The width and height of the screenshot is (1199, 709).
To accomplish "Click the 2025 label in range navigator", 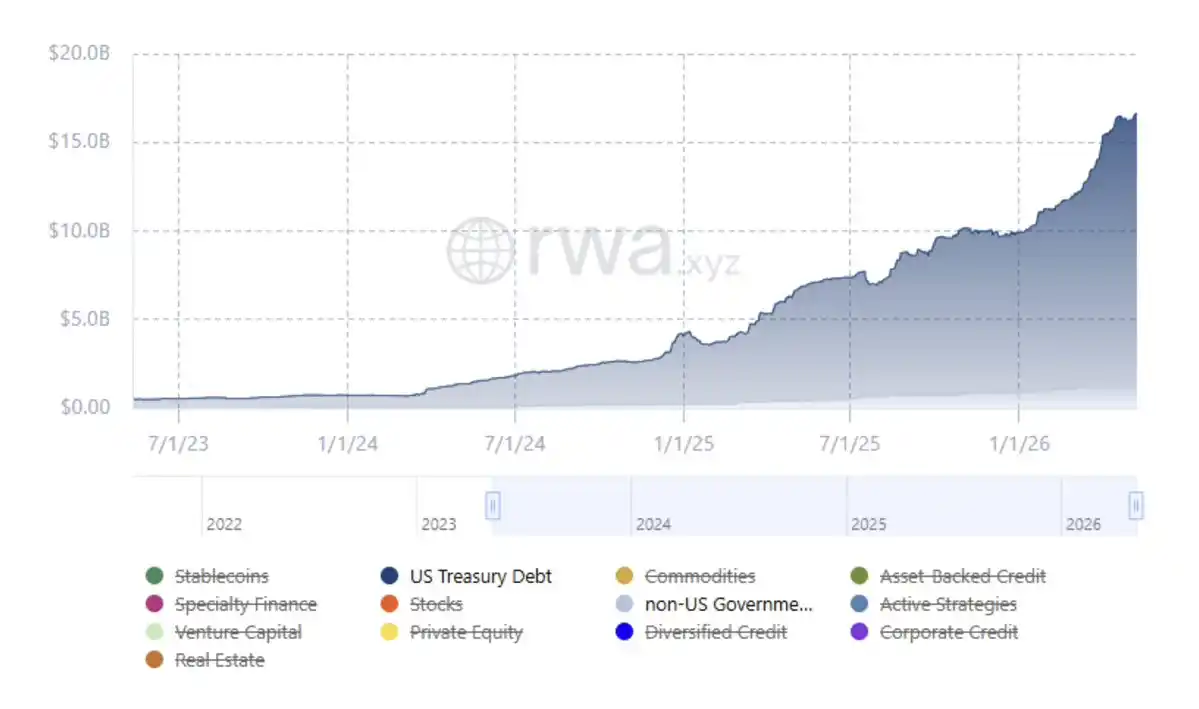I will (x=869, y=525).
